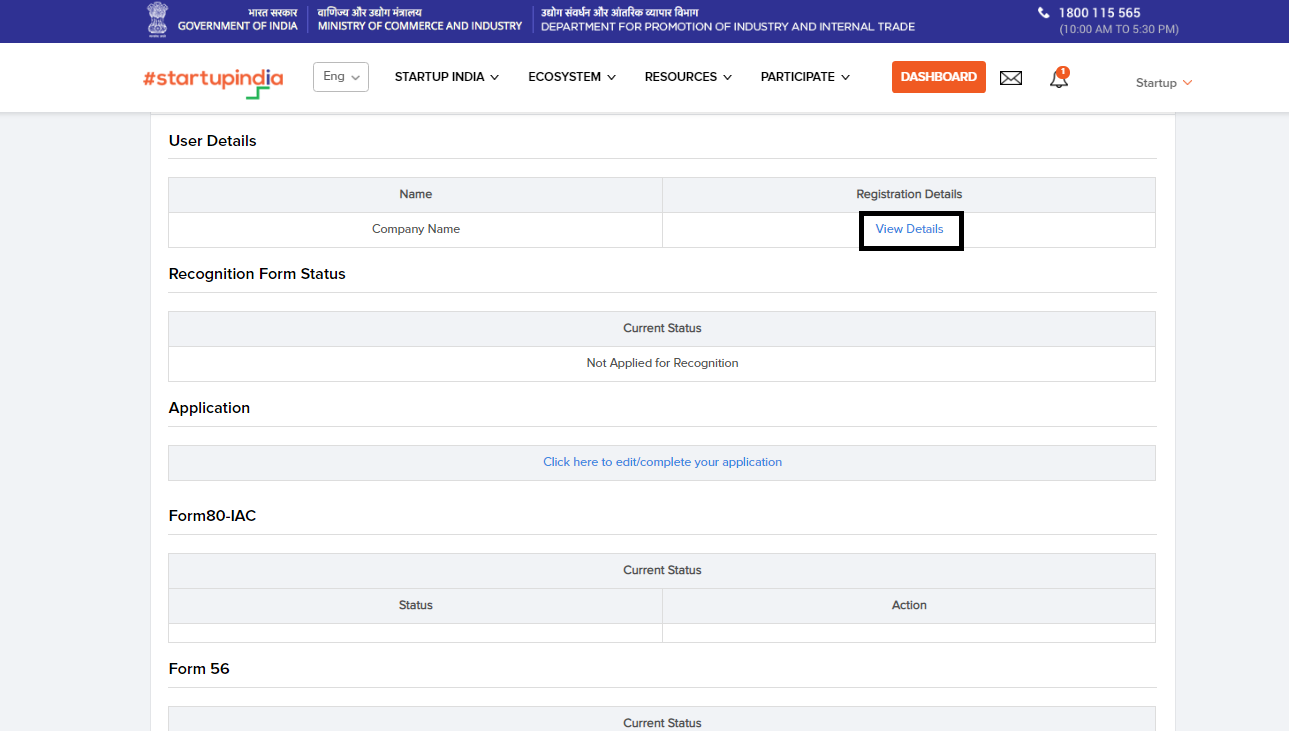
Task: Select the STARTUP INDIA menu item
Action: pyautogui.click(x=440, y=77)
